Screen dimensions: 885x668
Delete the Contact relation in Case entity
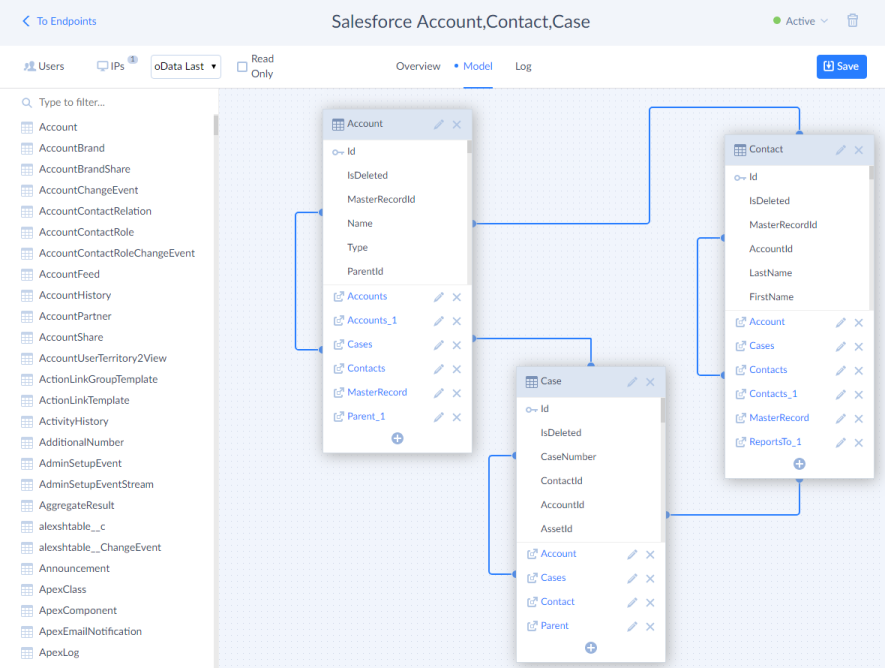point(650,603)
